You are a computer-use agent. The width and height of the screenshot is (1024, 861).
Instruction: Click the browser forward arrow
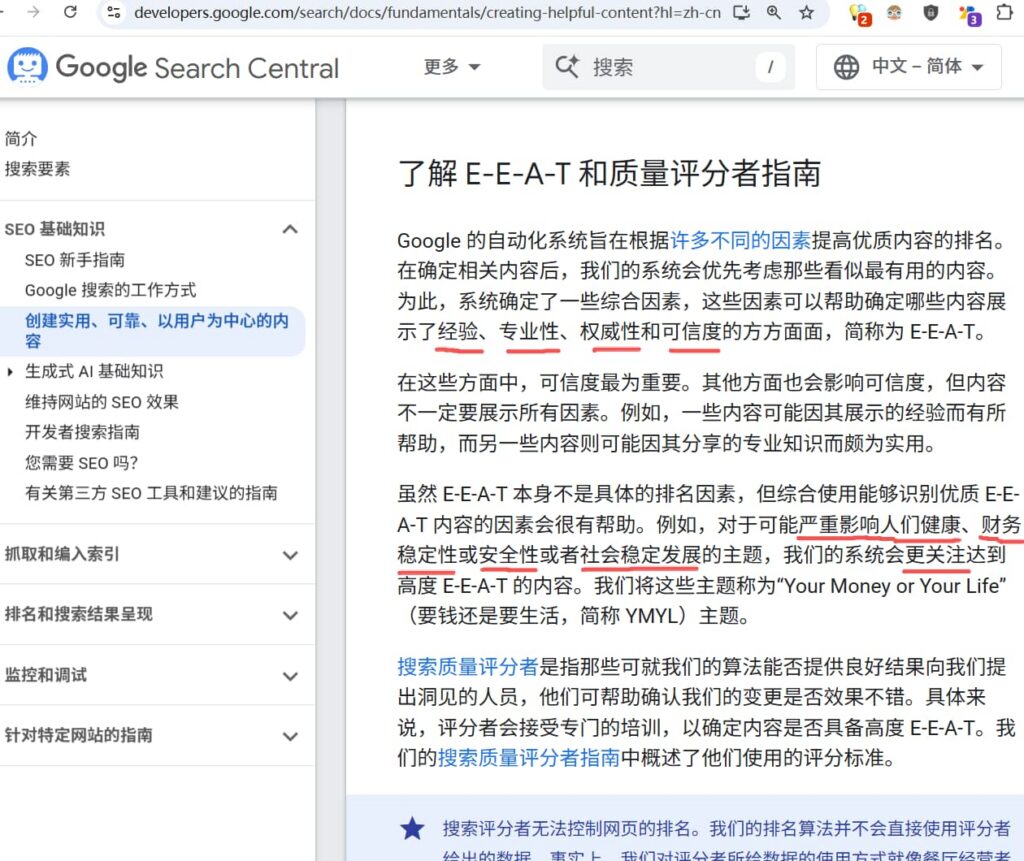pyautogui.click(x=33, y=12)
